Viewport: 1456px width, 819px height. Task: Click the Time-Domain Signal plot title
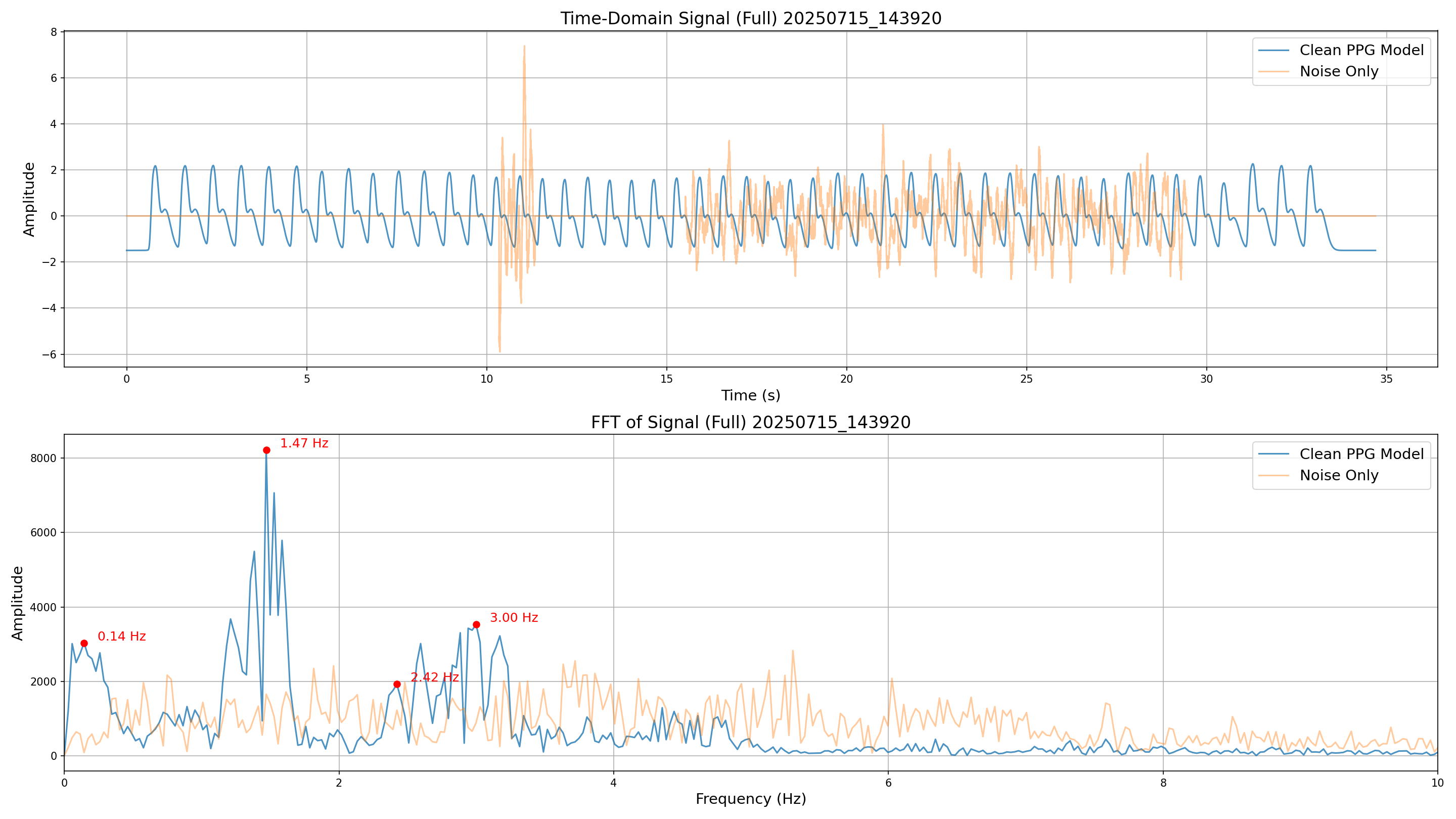click(751, 18)
